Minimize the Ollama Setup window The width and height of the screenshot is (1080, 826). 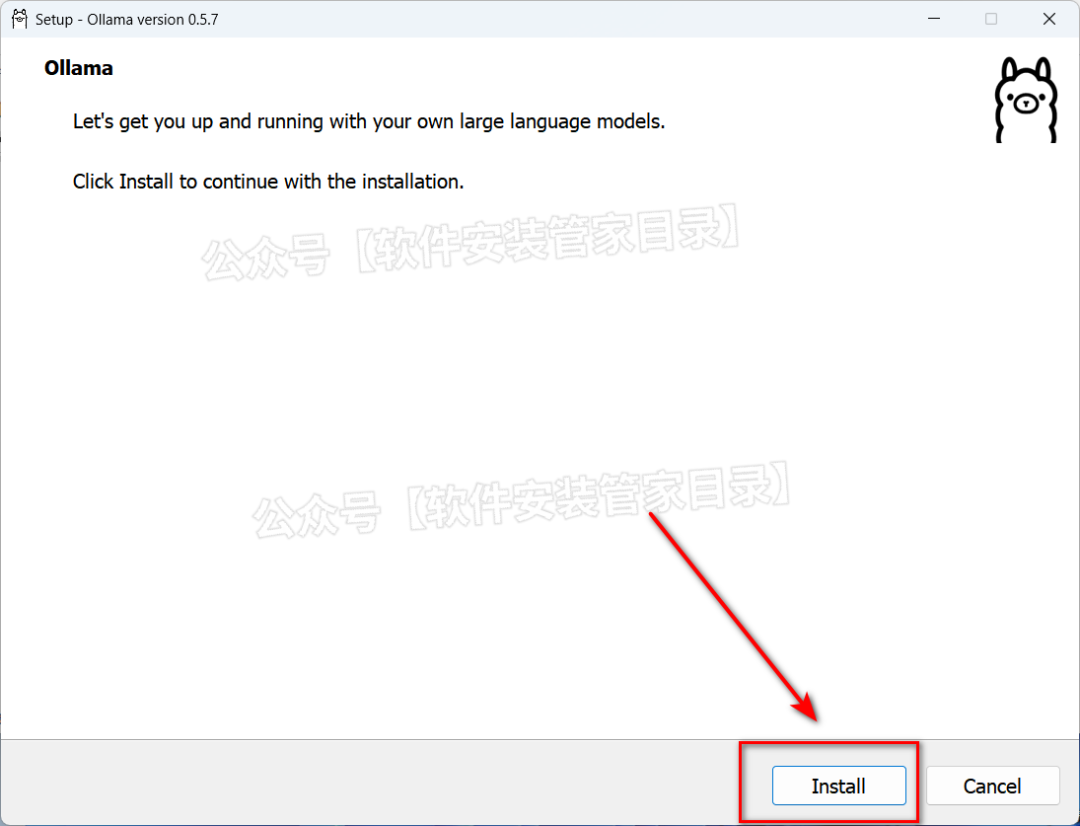934,19
